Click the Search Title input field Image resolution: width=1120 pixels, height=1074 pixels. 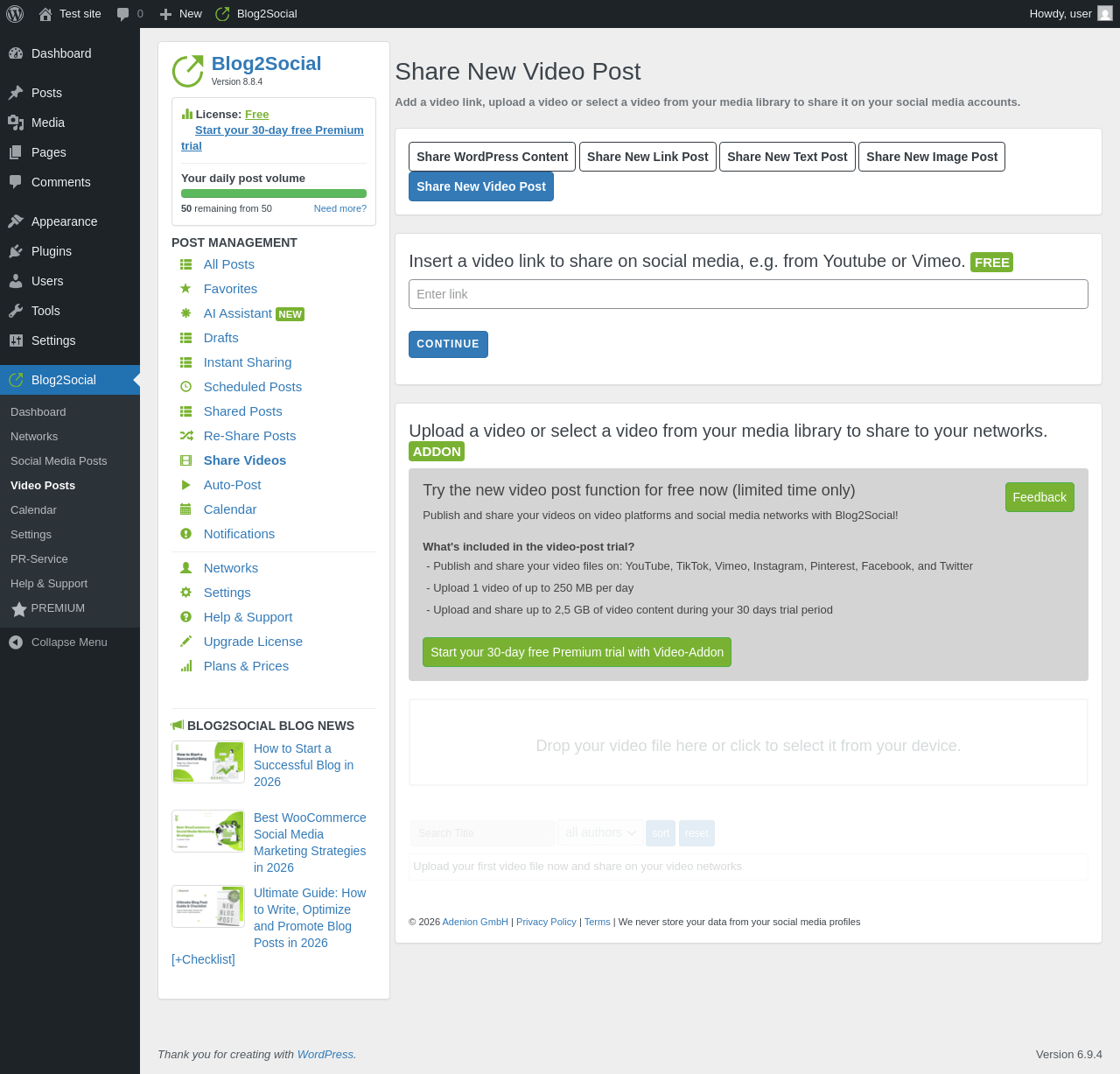[482, 832]
